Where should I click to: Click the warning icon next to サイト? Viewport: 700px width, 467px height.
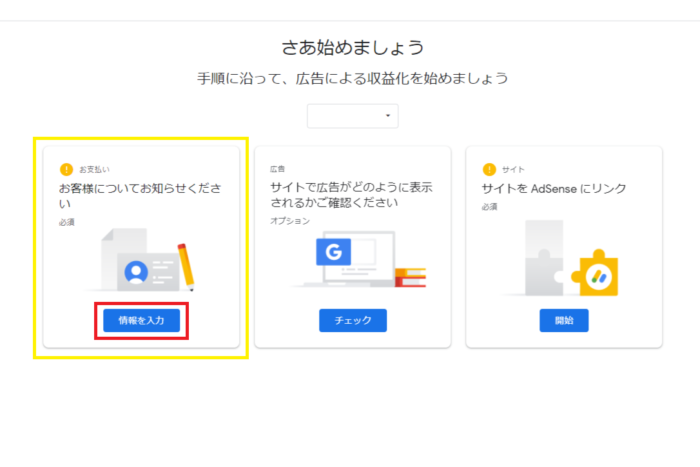489,169
